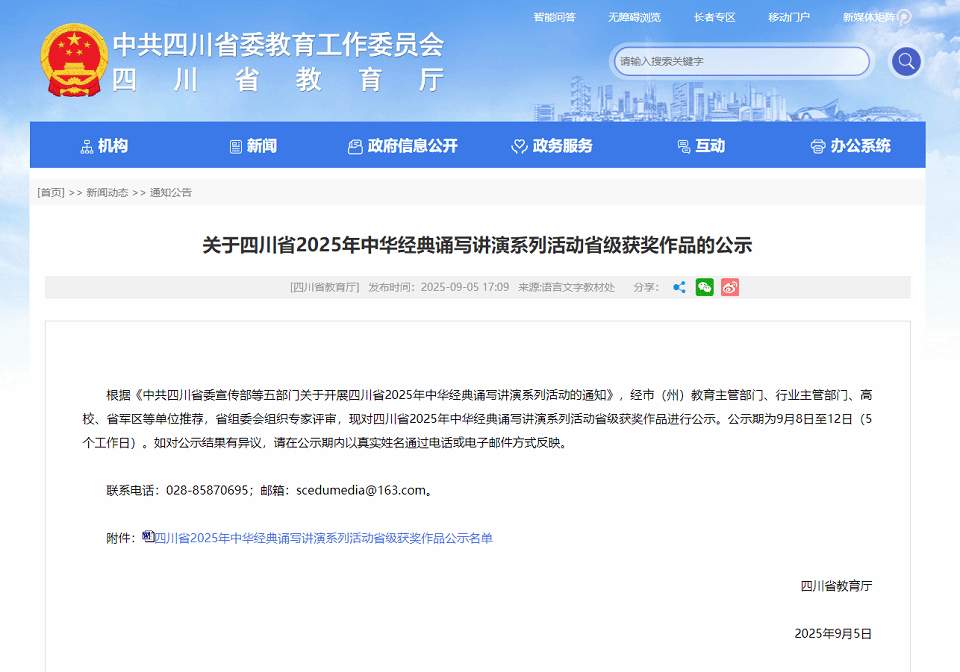Open the 新闻 navigation menu
Screen dimensions: 960x672
pos(252,146)
